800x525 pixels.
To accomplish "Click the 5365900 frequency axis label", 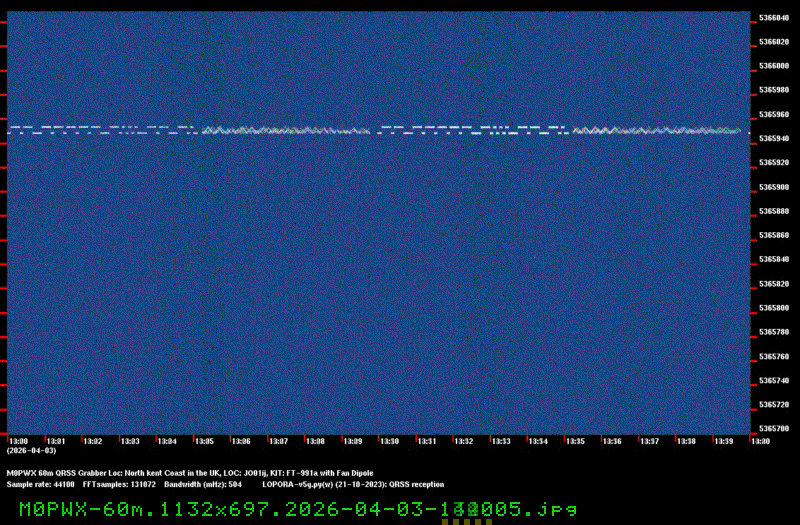I will [774, 187].
